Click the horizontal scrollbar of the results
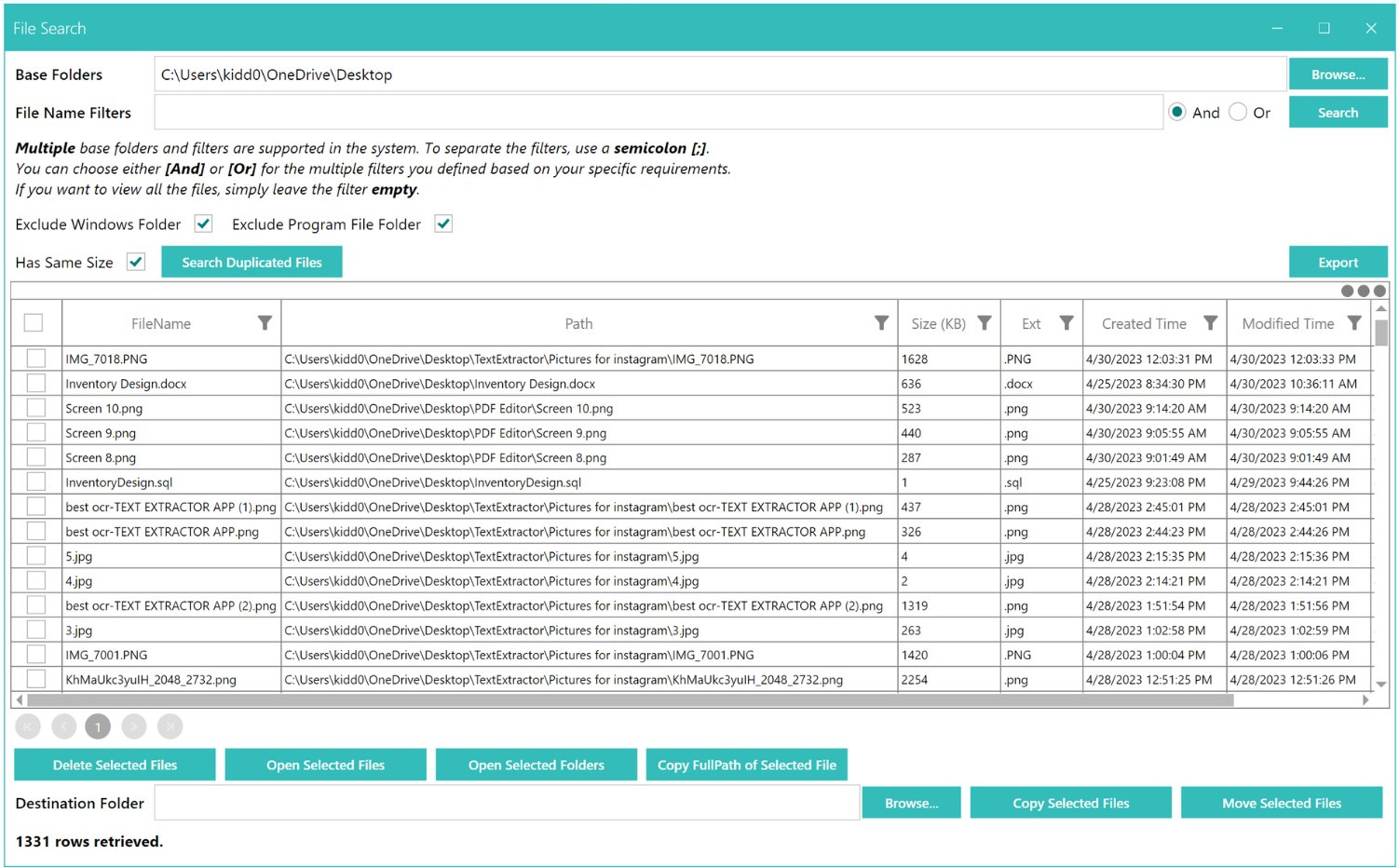The image size is (1399, 868). (x=631, y=699)
